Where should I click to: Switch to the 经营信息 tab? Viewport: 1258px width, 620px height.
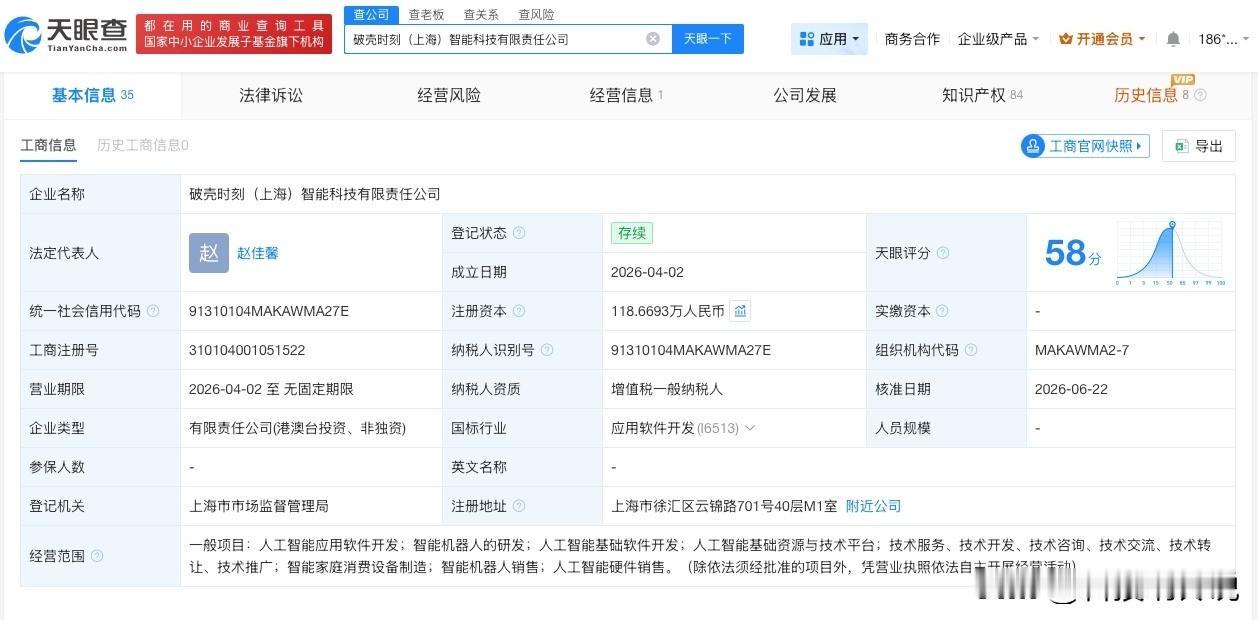627,95
